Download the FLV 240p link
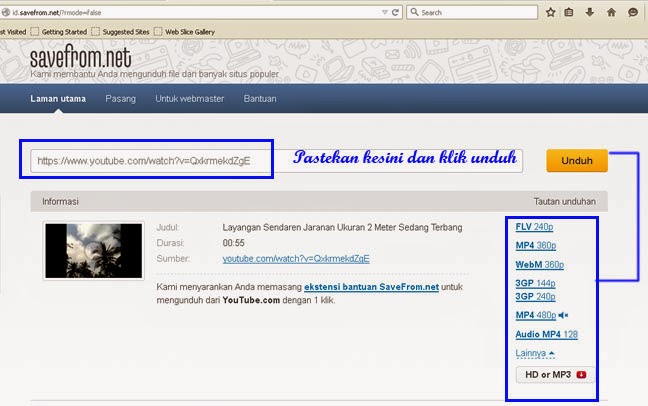 click(x=534, y=227)
